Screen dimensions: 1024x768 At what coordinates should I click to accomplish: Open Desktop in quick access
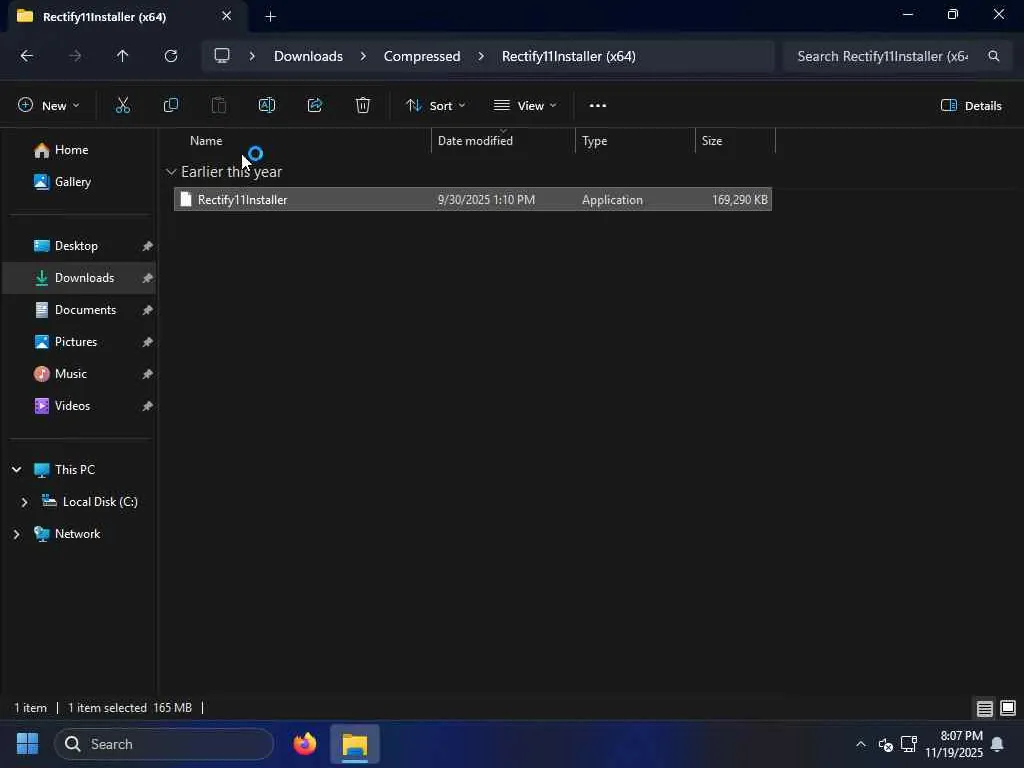click(x=76, y=246)
